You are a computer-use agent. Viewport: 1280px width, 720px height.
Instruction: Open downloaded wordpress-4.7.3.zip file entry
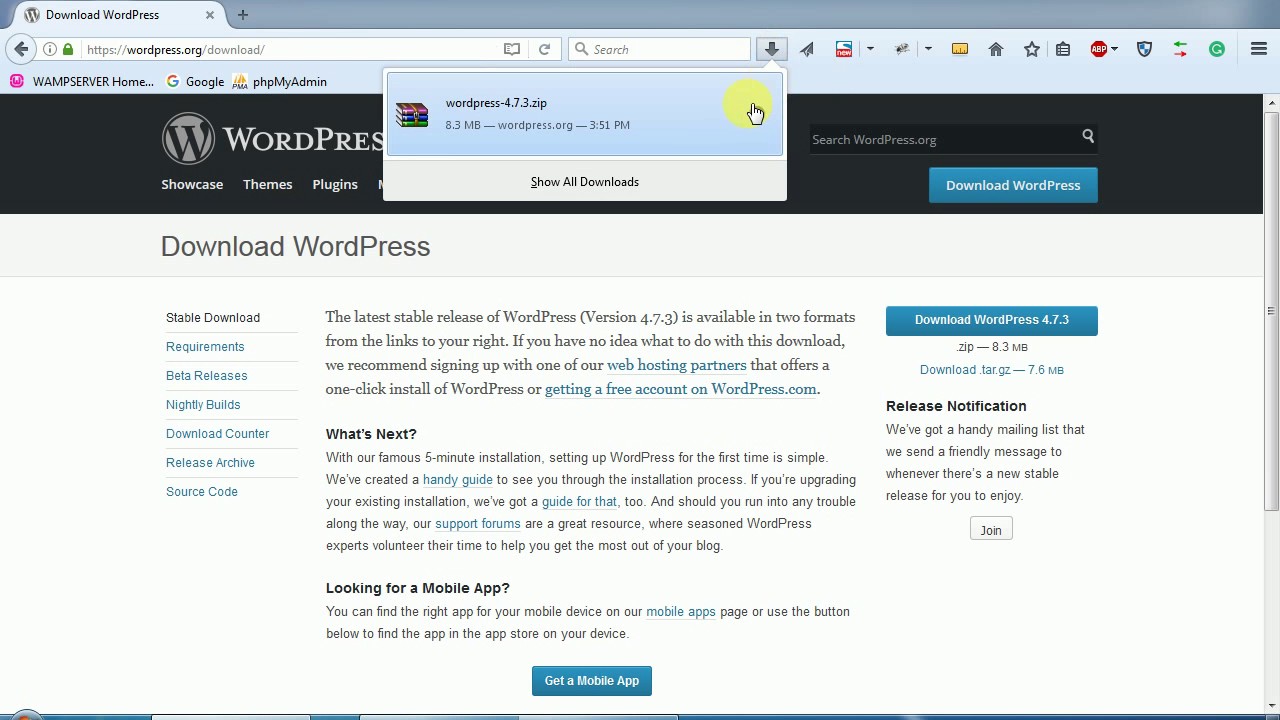(x=584, y=114)
